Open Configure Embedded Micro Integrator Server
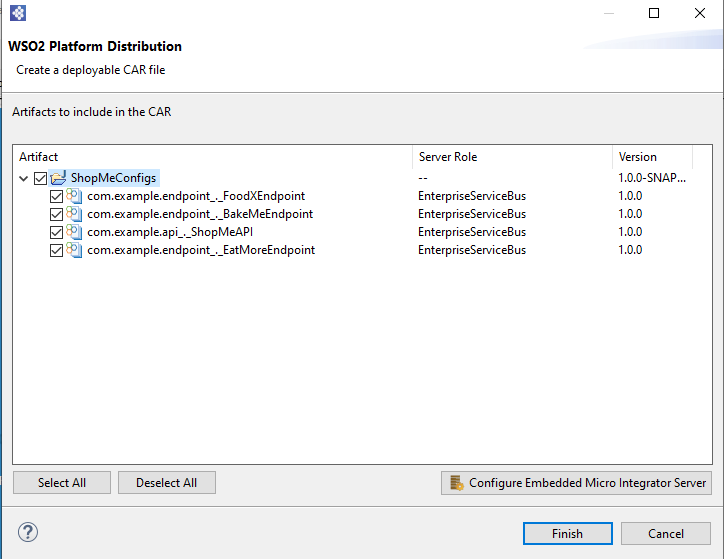The image size is (724, 559). pyautogui.click(x=576, y=483)
